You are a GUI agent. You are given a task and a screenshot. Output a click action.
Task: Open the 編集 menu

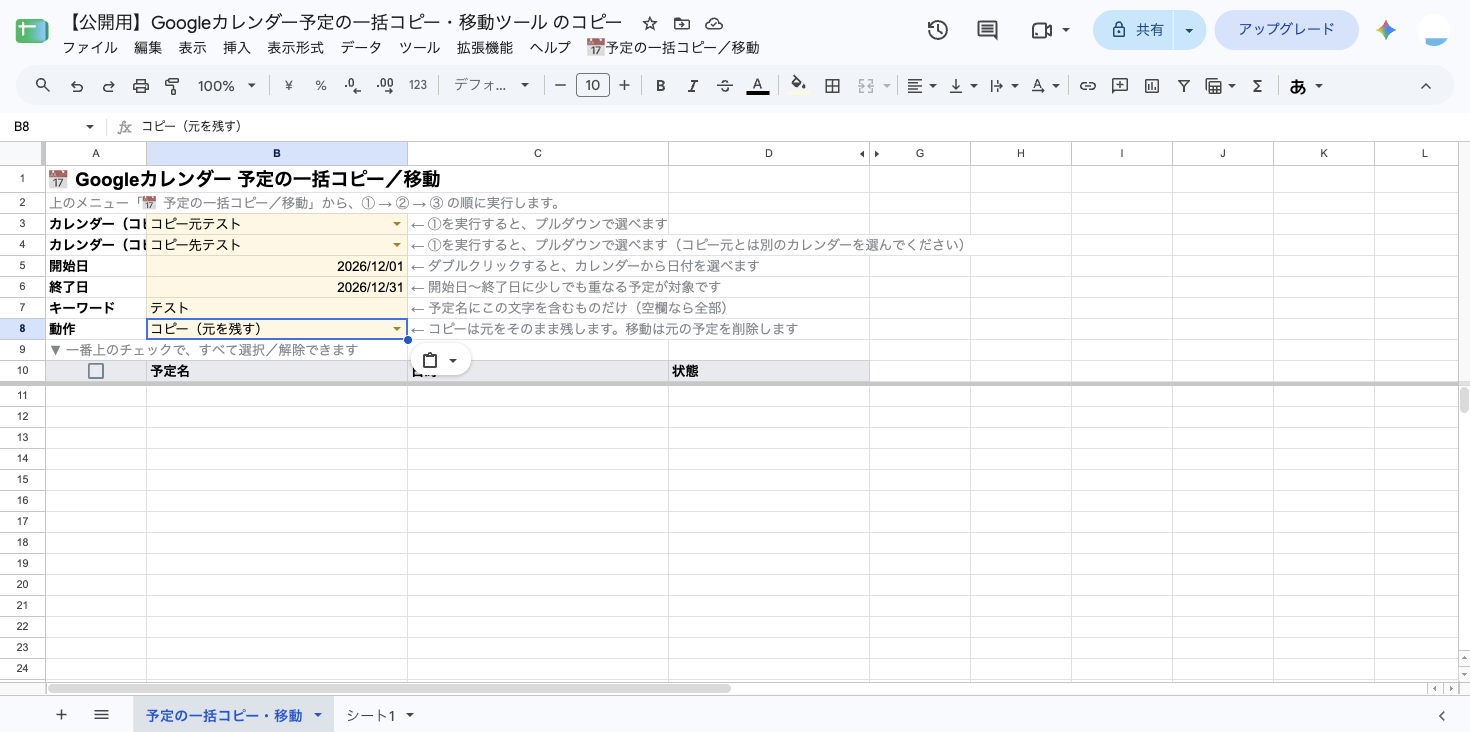coord(148,47)
